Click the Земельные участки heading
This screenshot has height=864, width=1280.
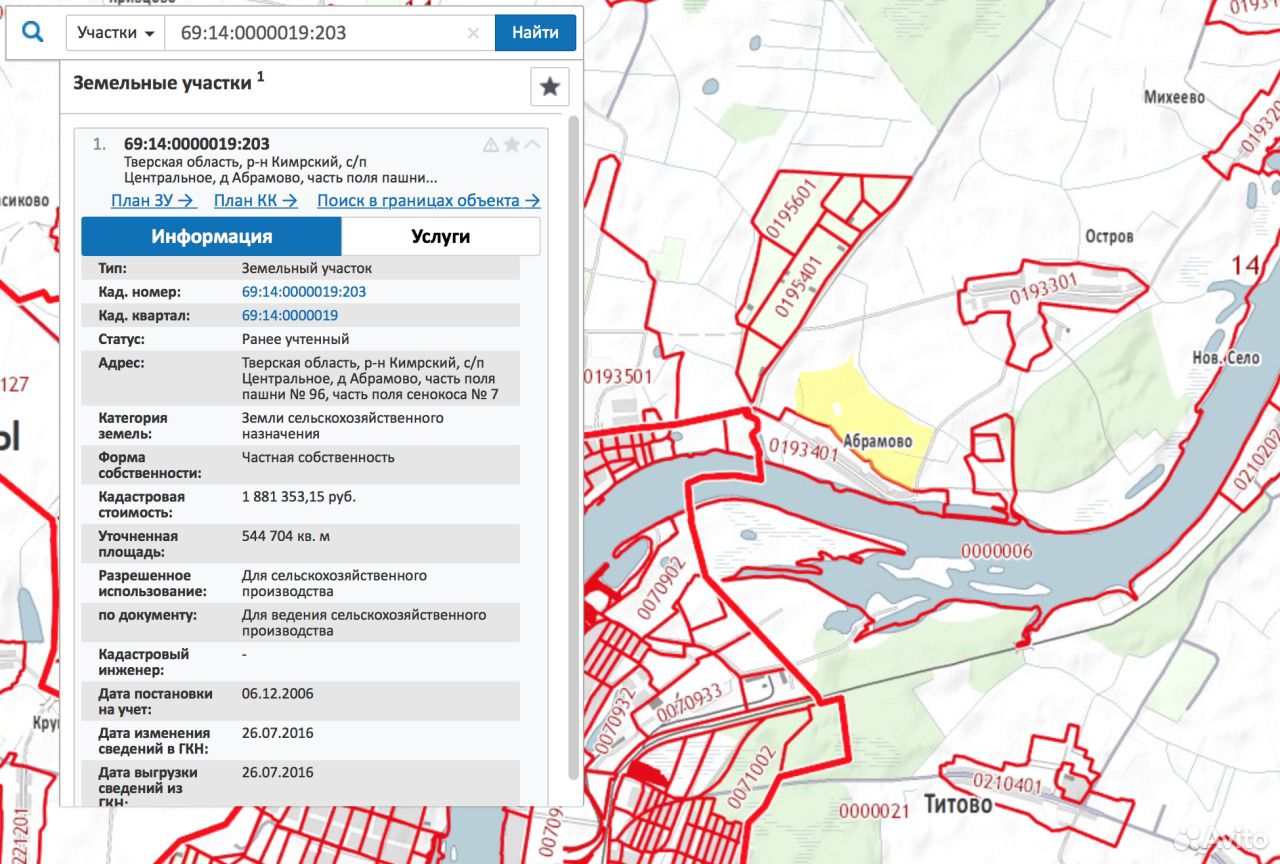tap(162, 83)
